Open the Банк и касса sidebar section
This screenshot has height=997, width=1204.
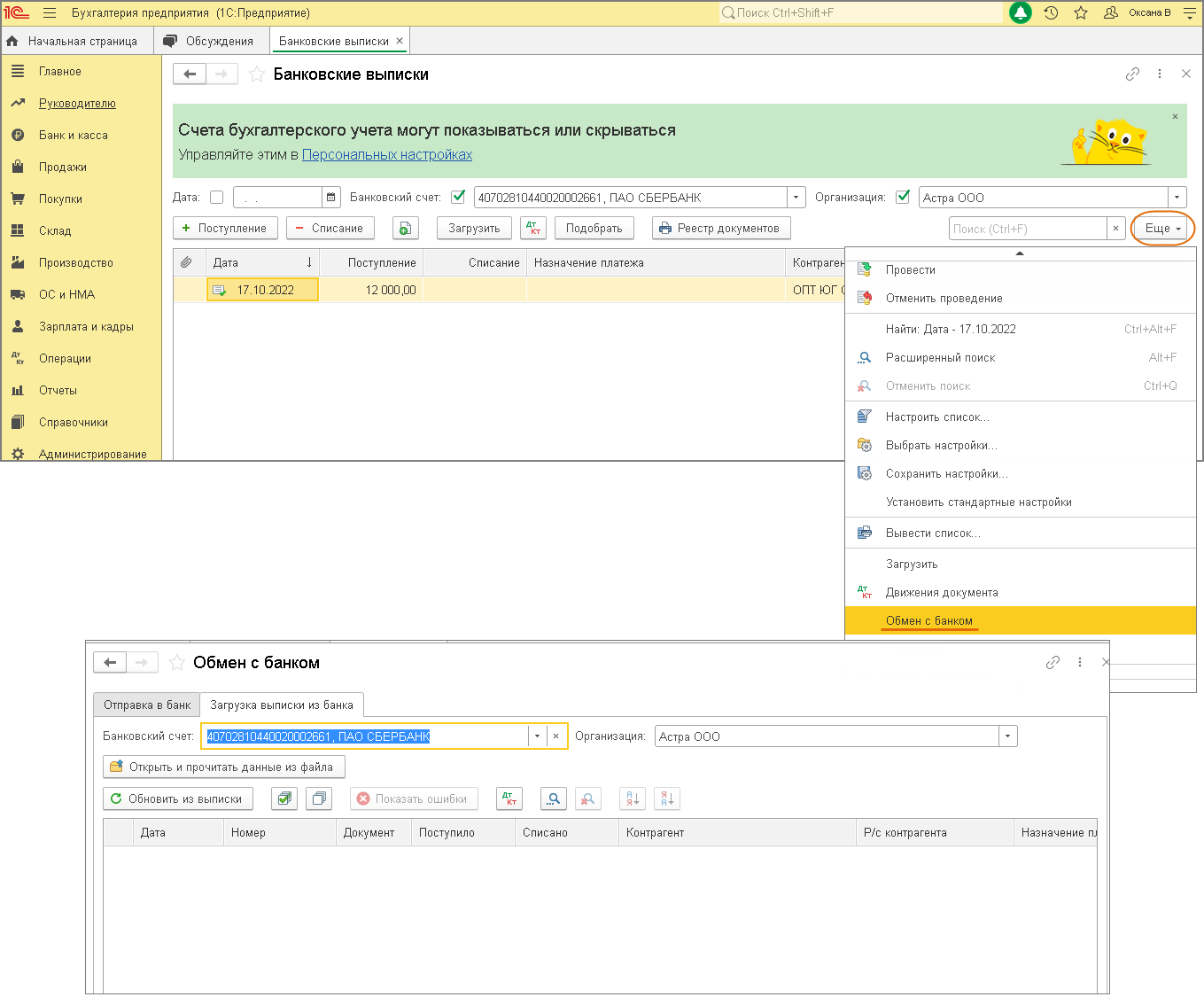[x=74, y=135]
